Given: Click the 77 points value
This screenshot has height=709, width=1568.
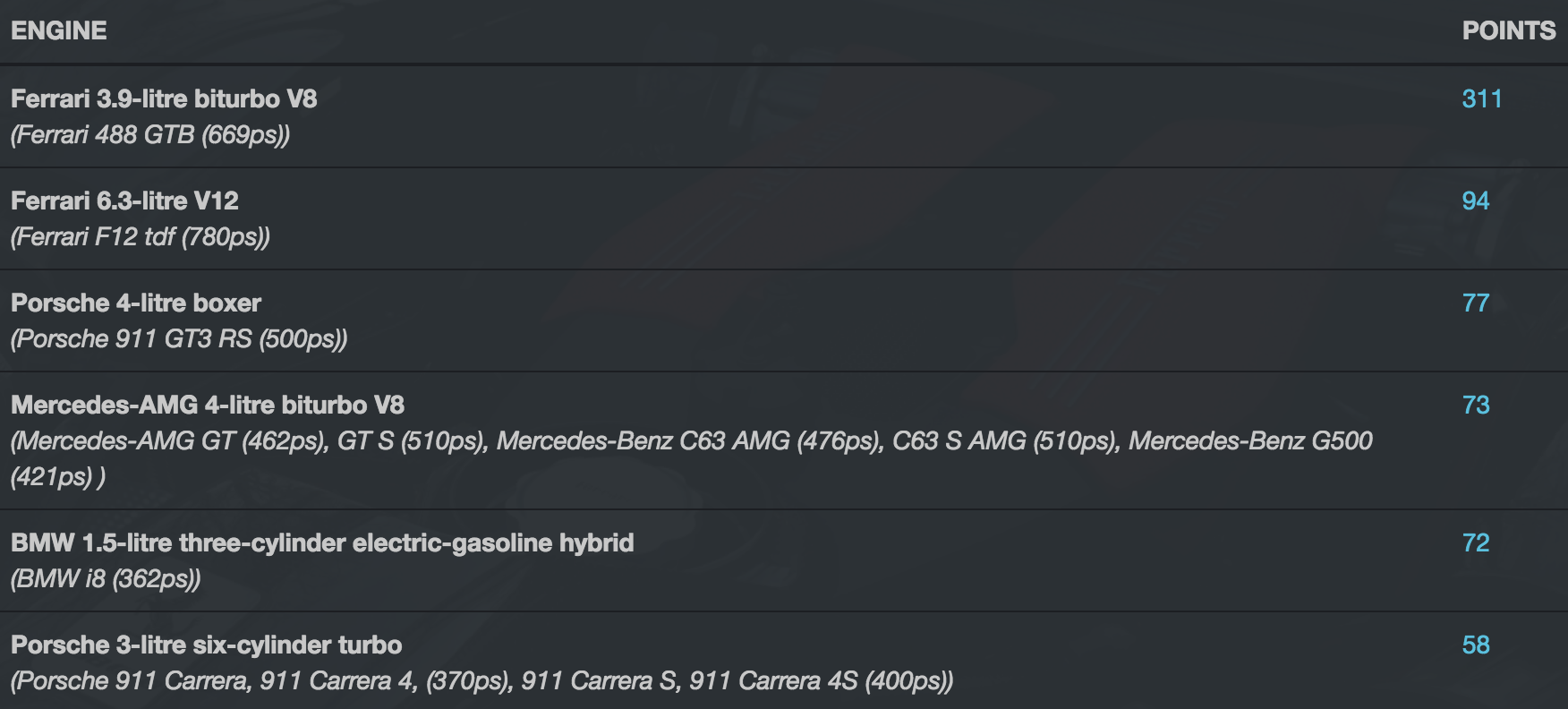Looking at the screenshot, I should pos(1476,303).
